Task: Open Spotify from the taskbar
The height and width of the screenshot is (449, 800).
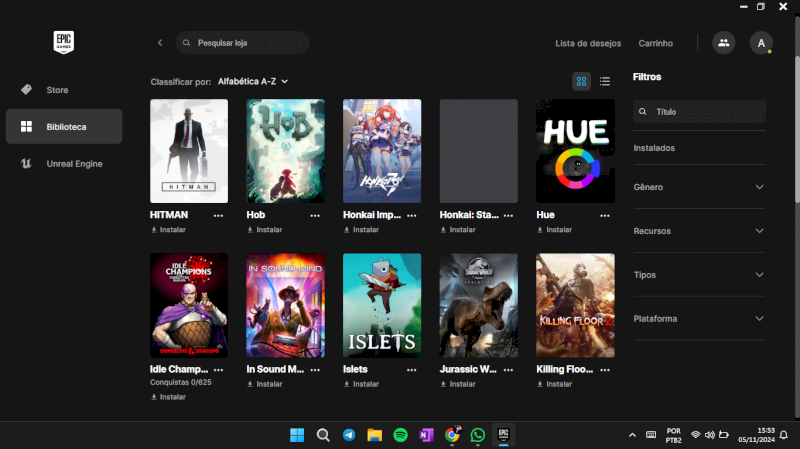Action: pyautogui.click(x=400, y=435)
